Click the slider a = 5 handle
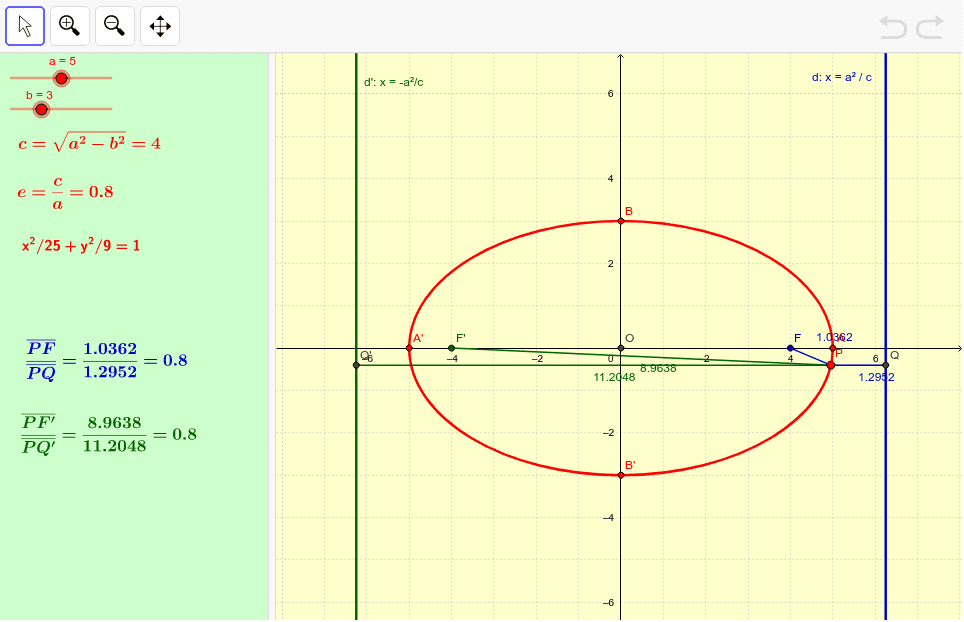 tap(61, 78)
